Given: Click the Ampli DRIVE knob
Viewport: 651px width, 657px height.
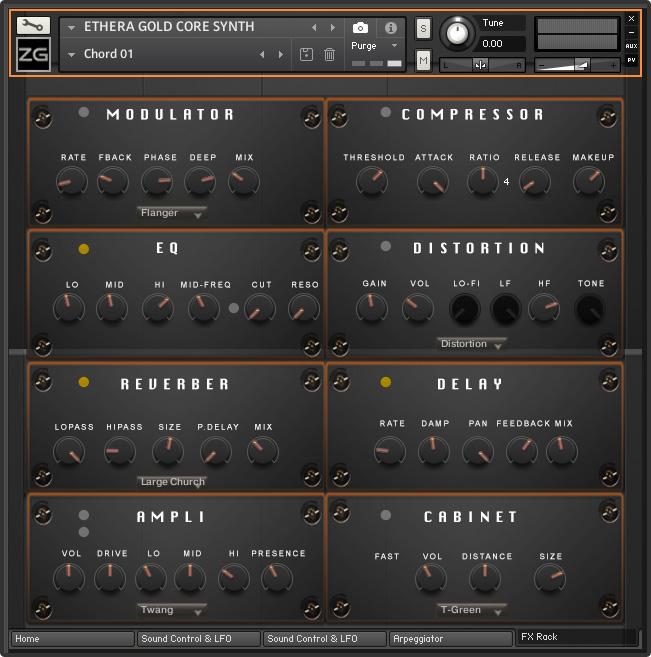Looking at the screenshot, I should [110, 578].
